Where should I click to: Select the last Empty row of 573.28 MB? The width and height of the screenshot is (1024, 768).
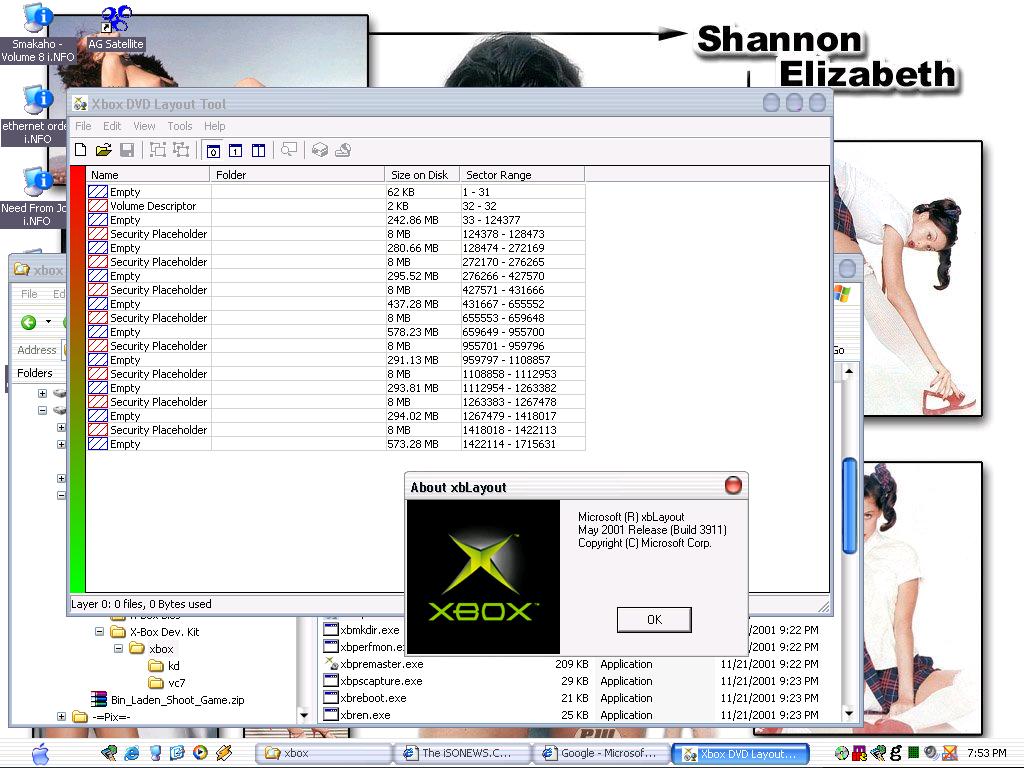[x=336, y=444]
